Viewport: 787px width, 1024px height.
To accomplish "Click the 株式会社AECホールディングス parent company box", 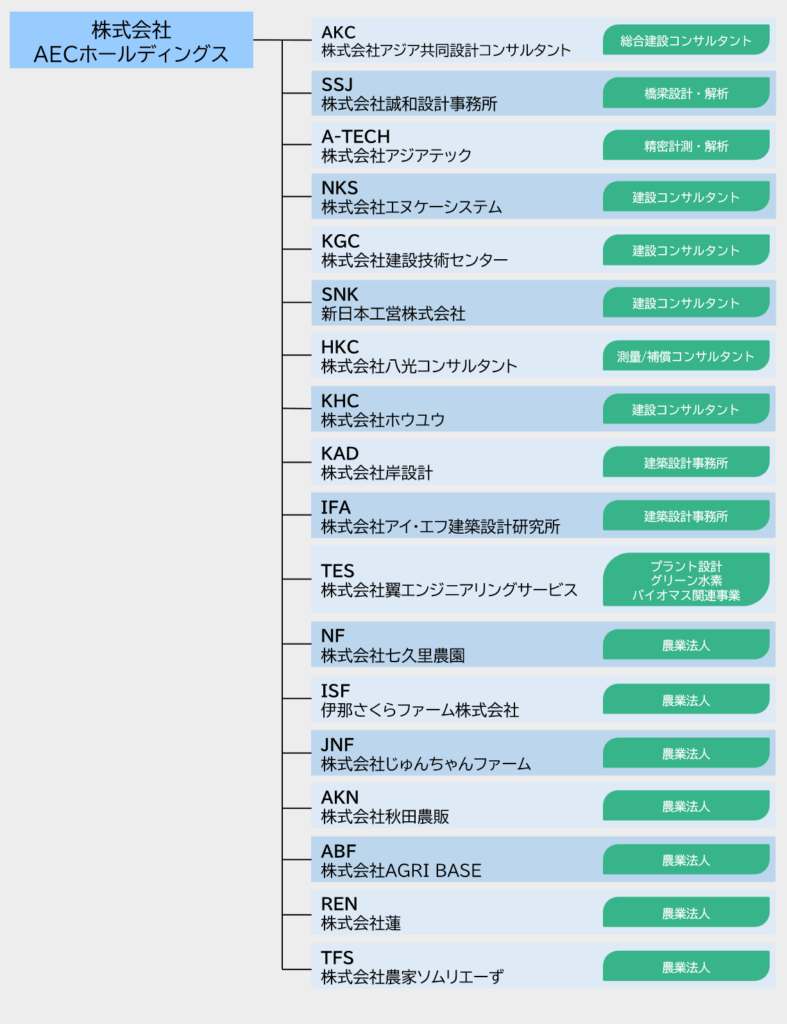I will click(x=131, y=40).
